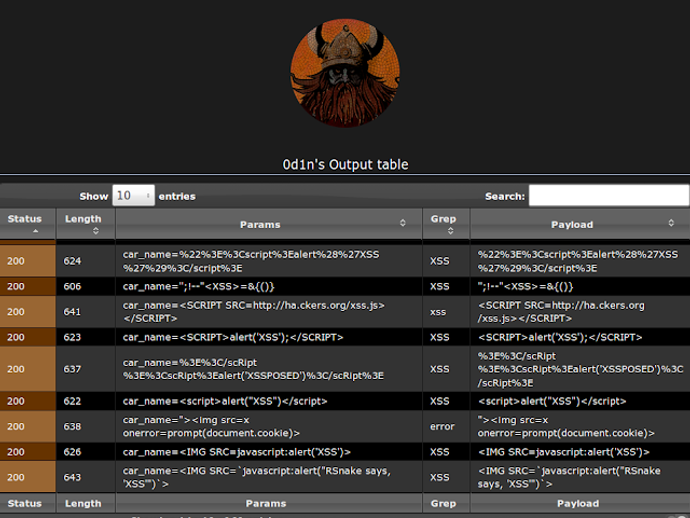This screenshot has height=518, width=690.
Task: Sort by the Status column header
Action: pos(28,224)
